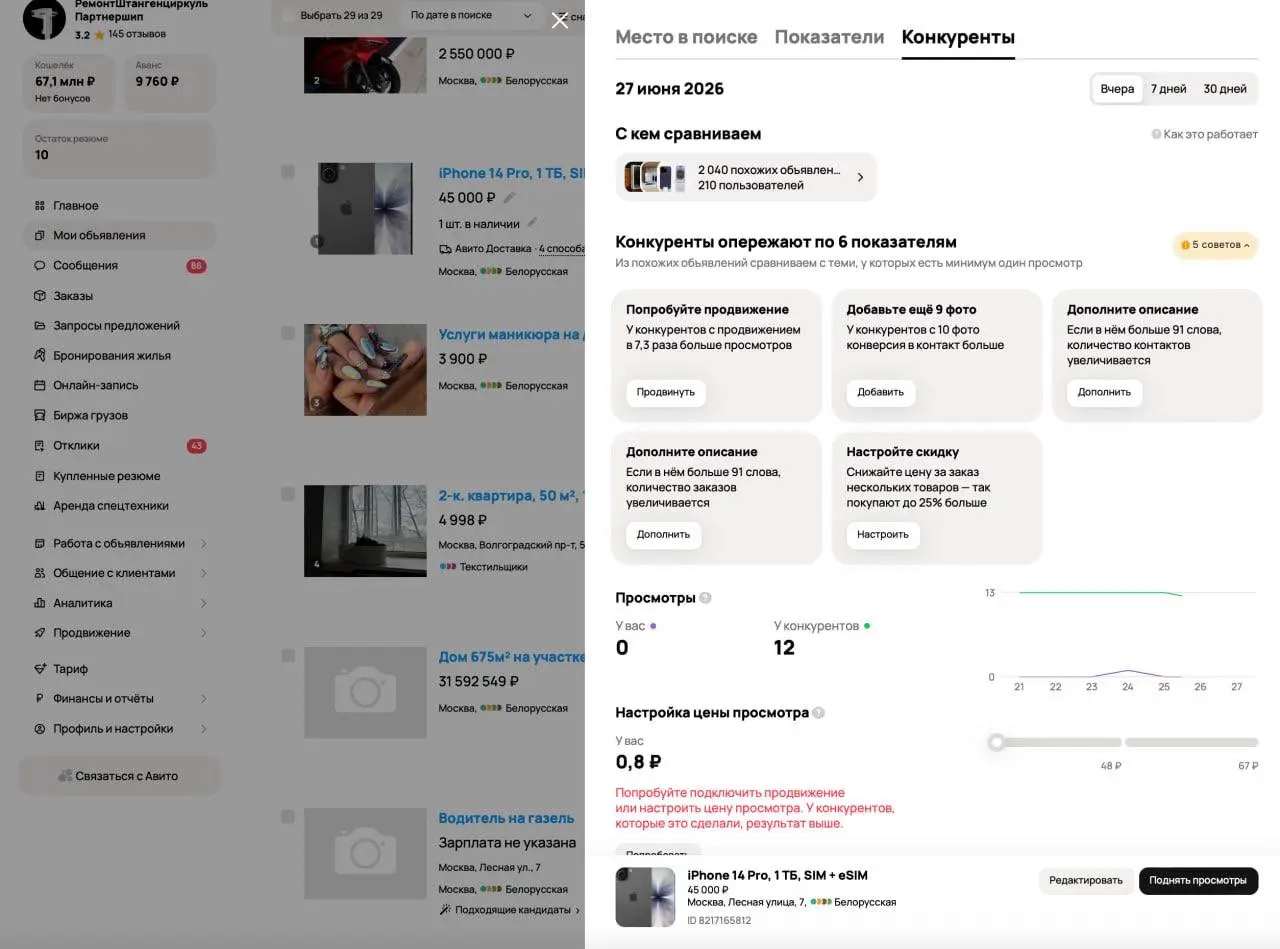Image resolution: width=1280 pixels, height=949 pixels.
Task: Open the Подходящие кандидаты link
Action: pos(510,910)
